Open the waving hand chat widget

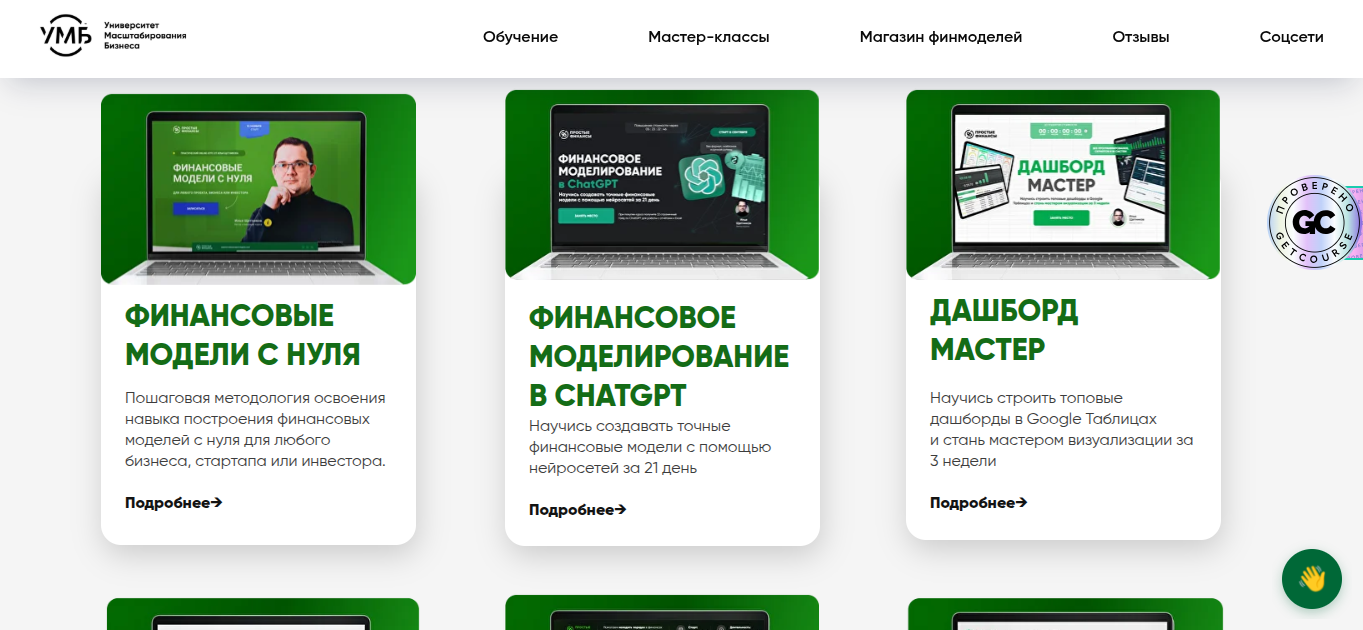click(x=1311, y=579)
